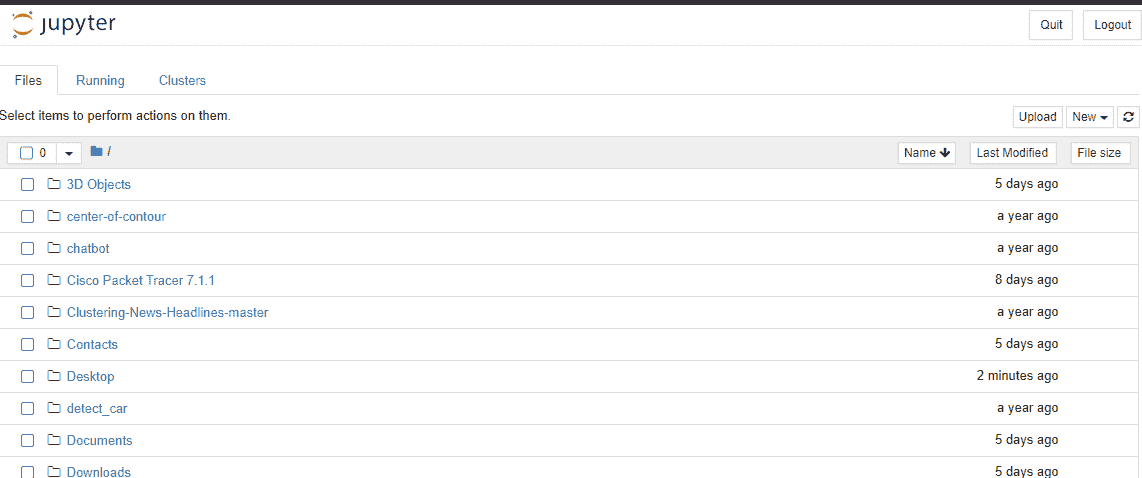
Task: Click the folder icon beside 3D Objects
Action: 54,184
